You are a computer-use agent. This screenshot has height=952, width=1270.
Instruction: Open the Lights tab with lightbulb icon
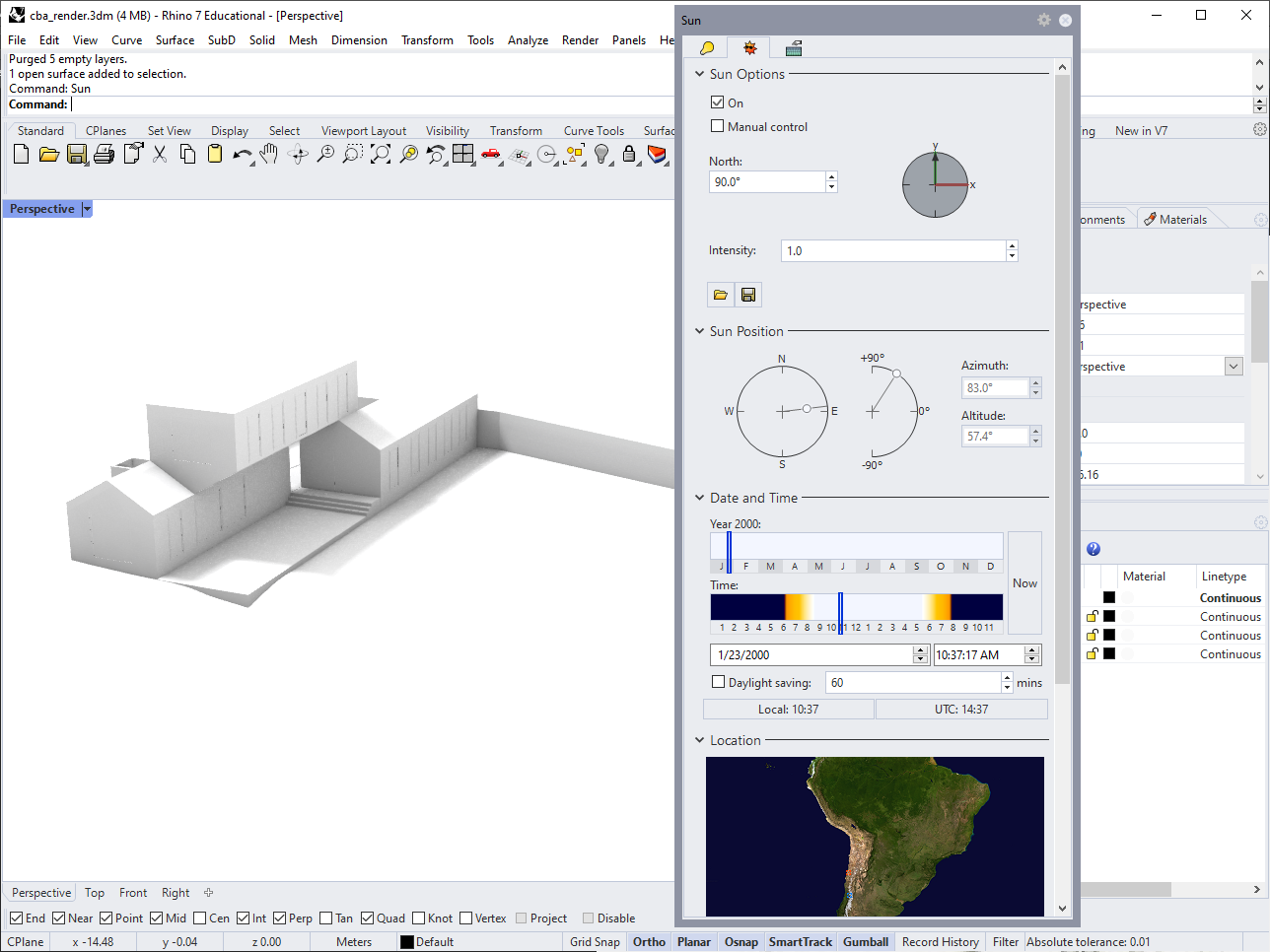coord(706,48)
